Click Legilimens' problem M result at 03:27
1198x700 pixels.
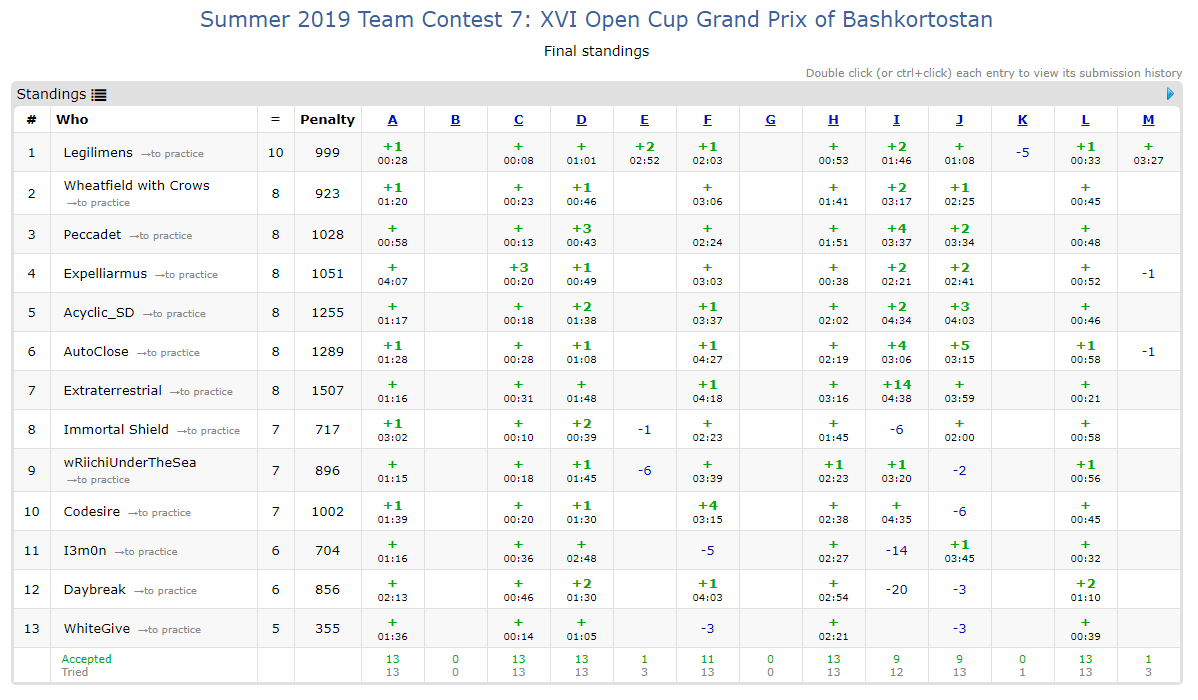[x=1148, y=153]
